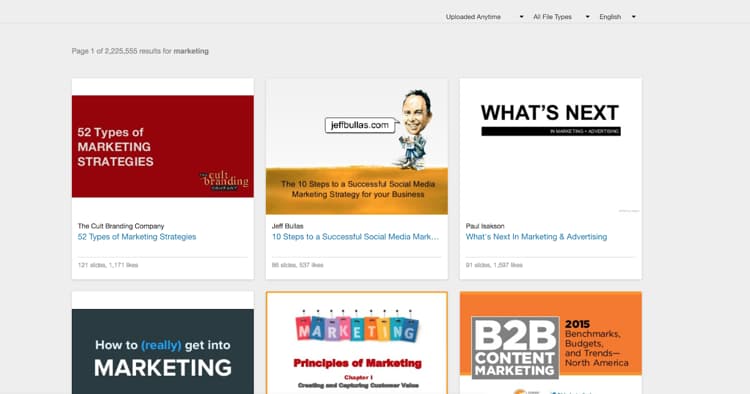Open the WHAT'S NEXT slide thumbnail
This screenshot has height=394, width=750.
551,146
